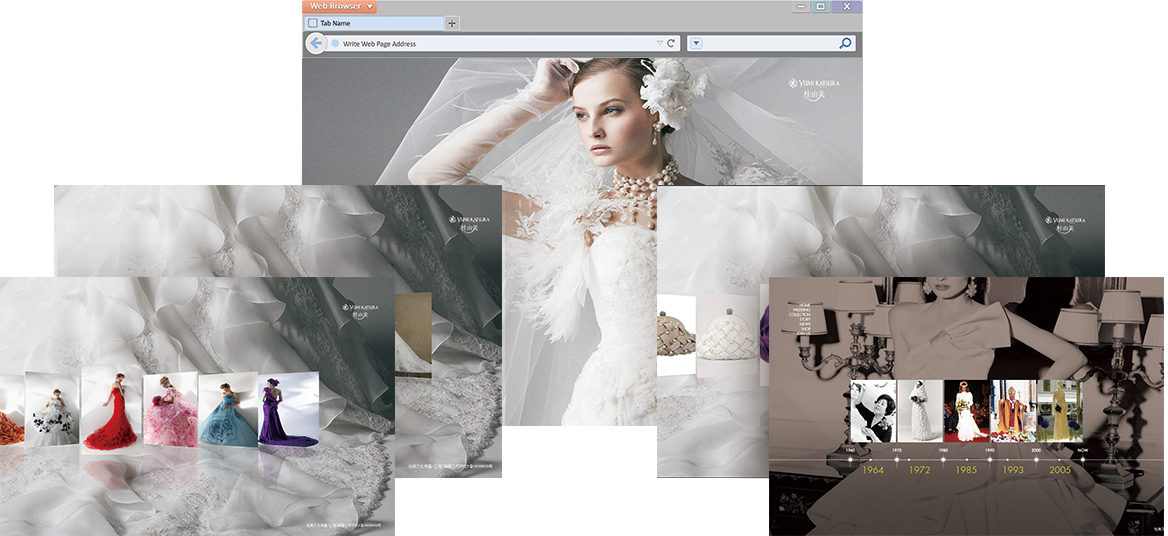
Task: Click the search magnifier icon
Action: click(845, 43)
